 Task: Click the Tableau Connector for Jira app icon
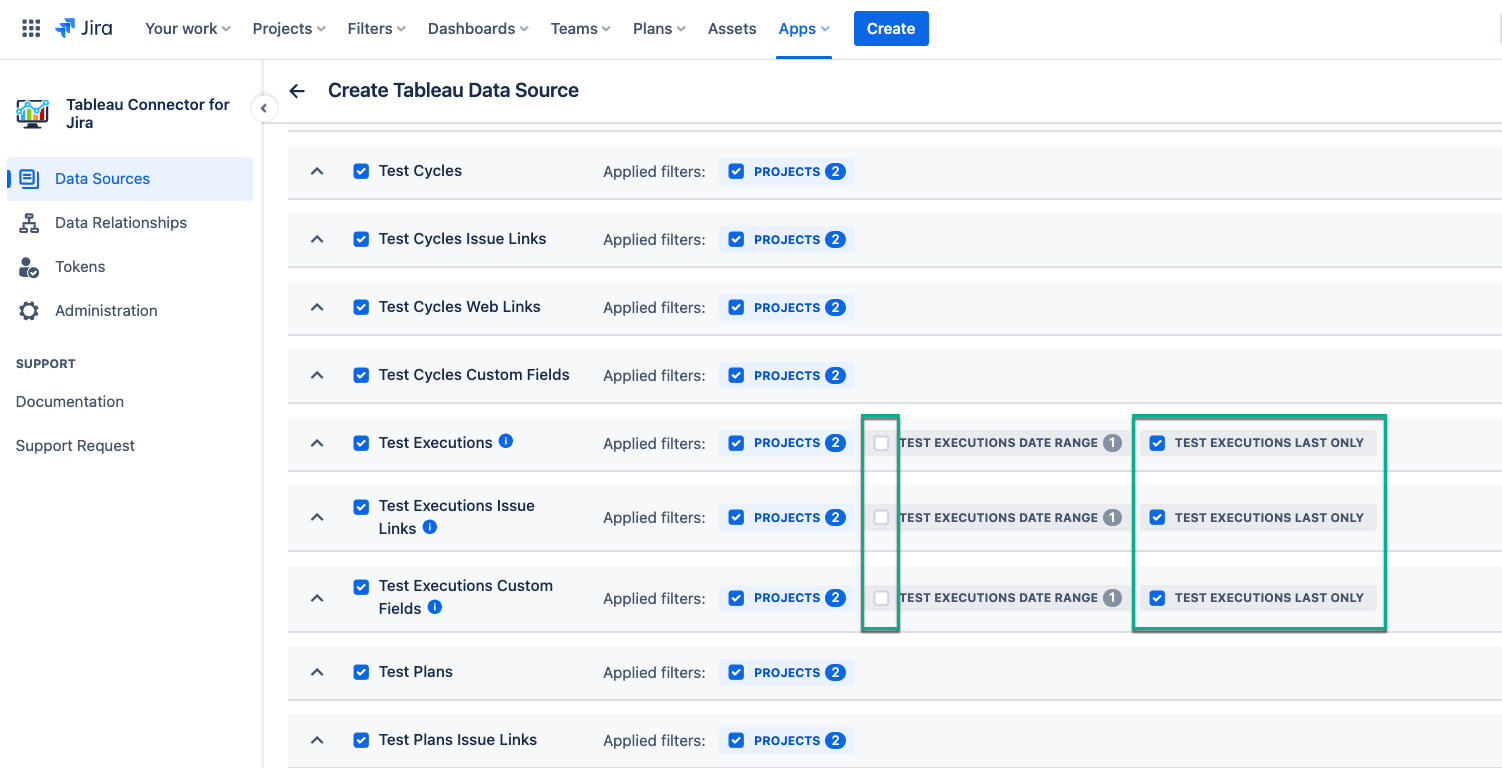[x=33, y=113]
